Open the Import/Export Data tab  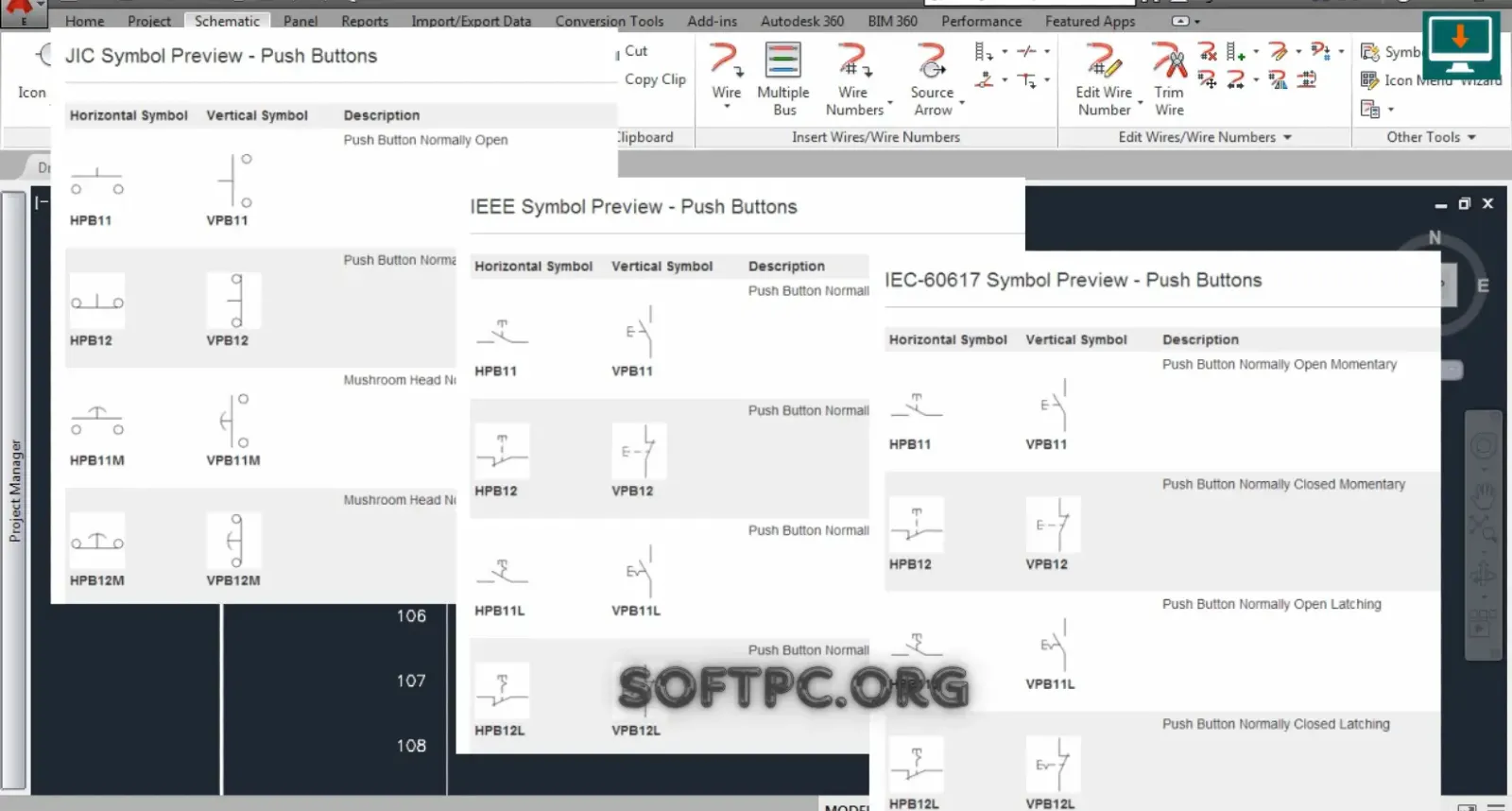(472, 21)
